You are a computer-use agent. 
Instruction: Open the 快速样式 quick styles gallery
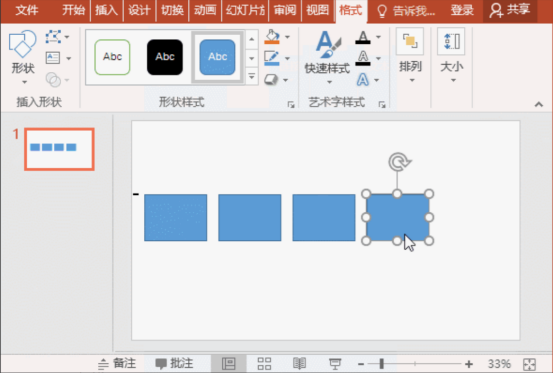327,57
